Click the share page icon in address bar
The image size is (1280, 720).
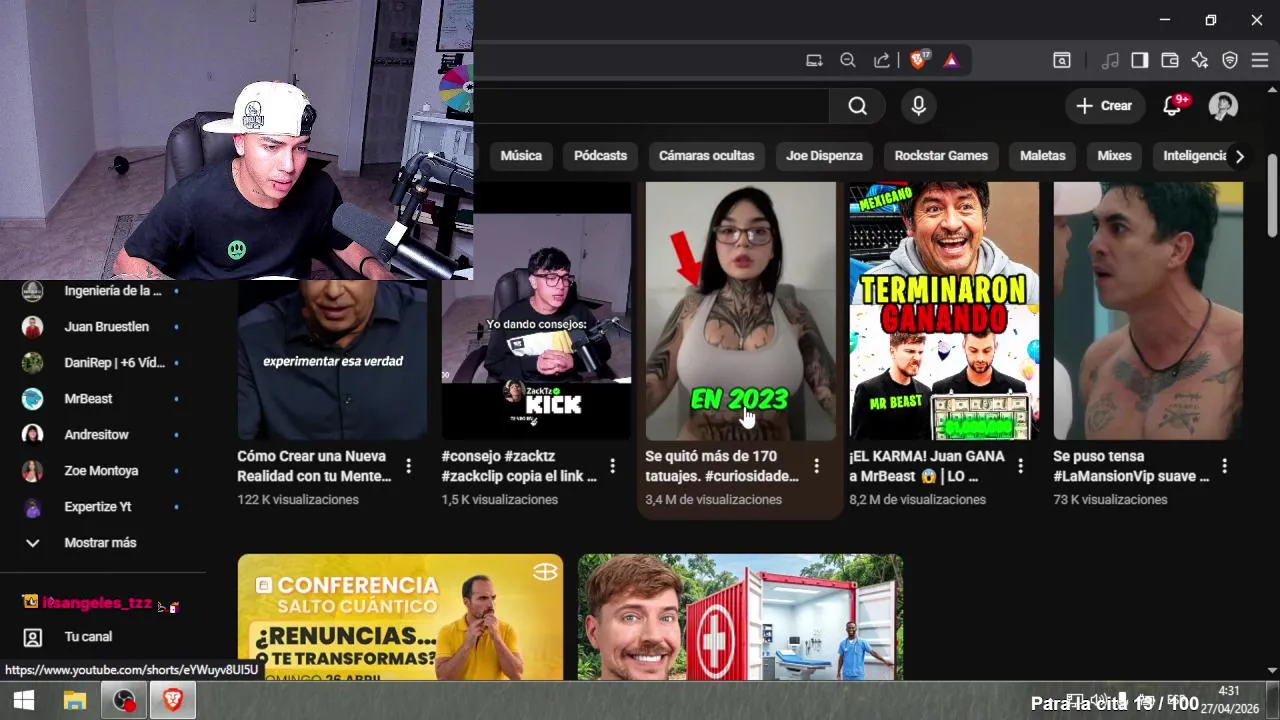(881, 60)
